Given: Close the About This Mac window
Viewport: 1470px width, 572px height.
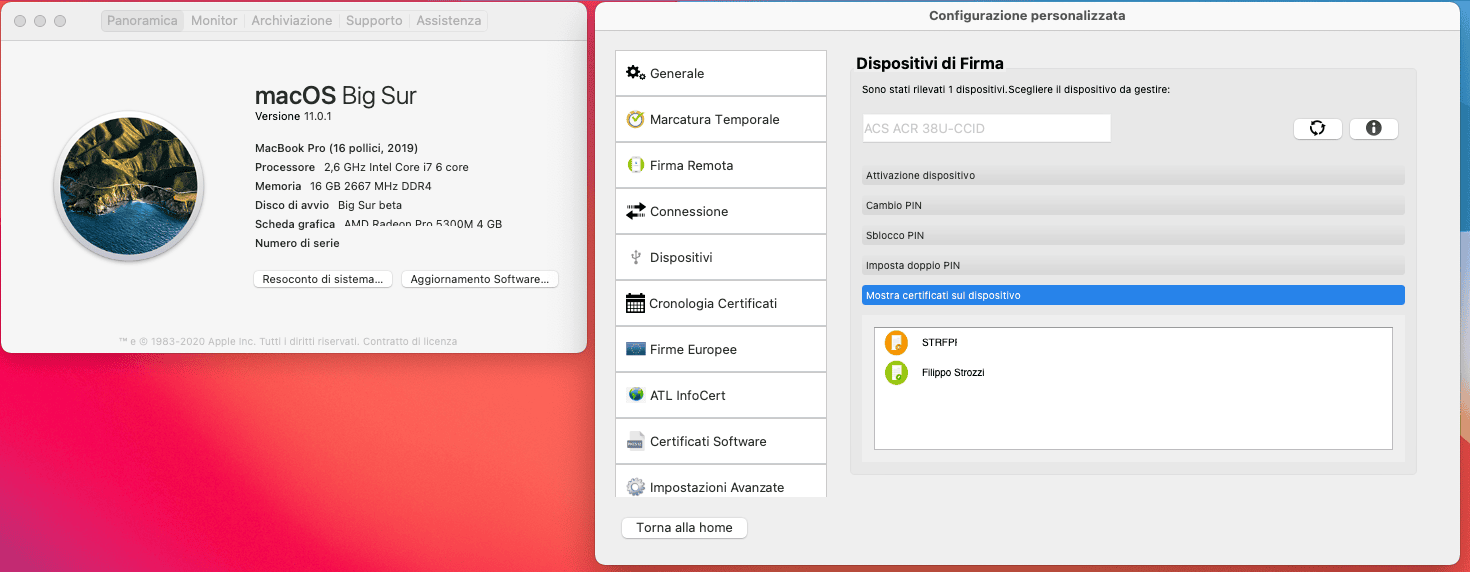Looking at the screenshot, I should pyautogui.click(x=21, y=20).
